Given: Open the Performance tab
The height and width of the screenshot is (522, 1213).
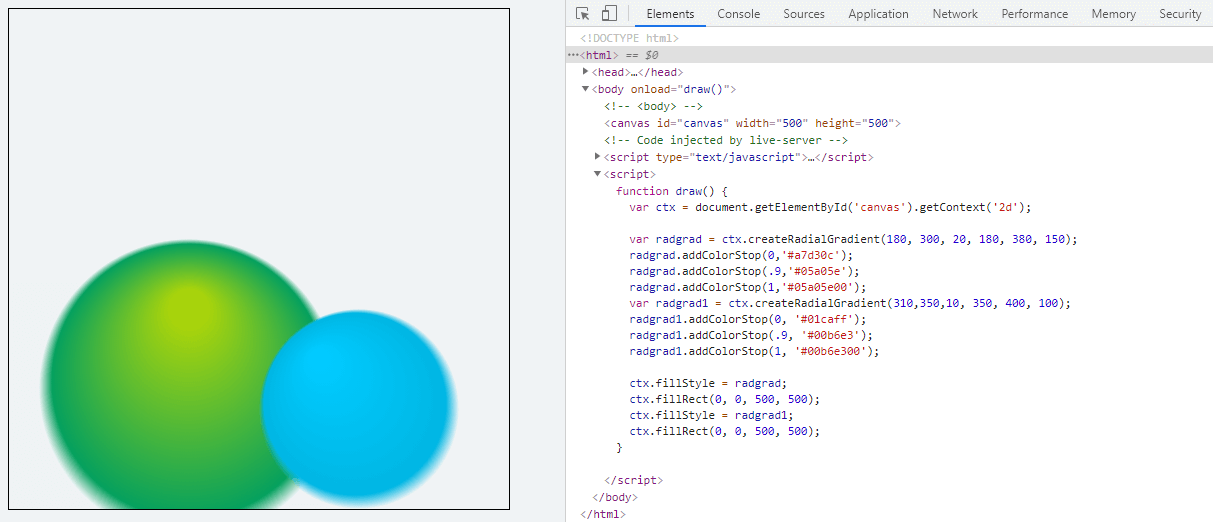Looking at the screenshot, I should (1035, 14).
